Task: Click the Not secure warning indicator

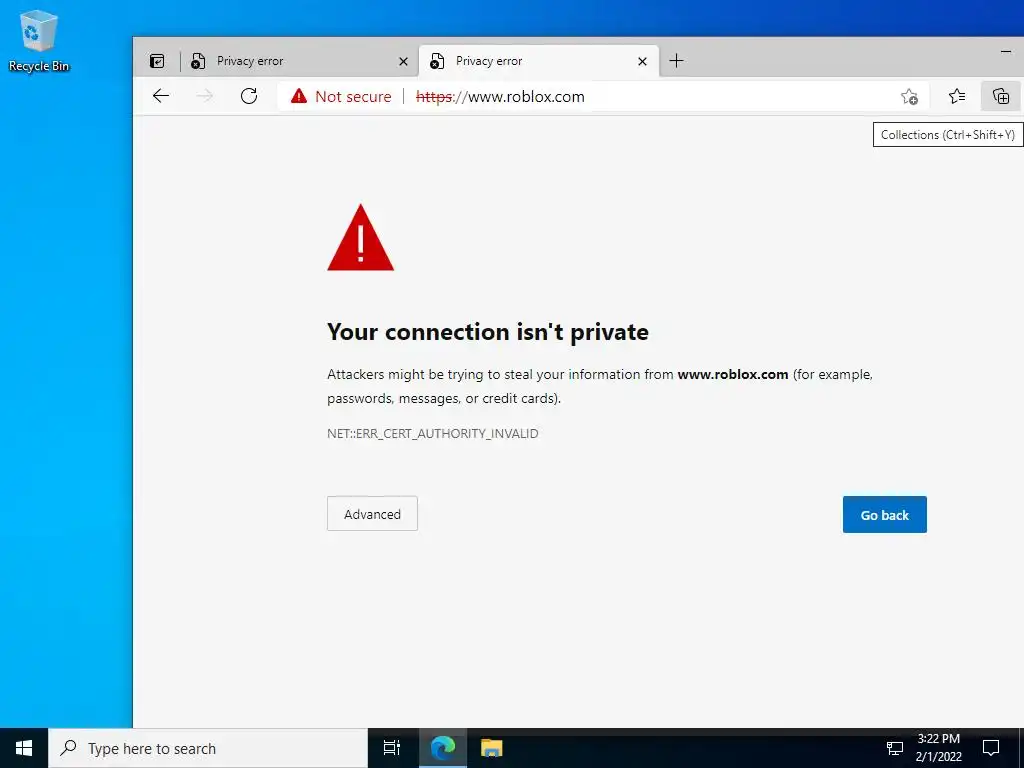Action: (342, 97)
